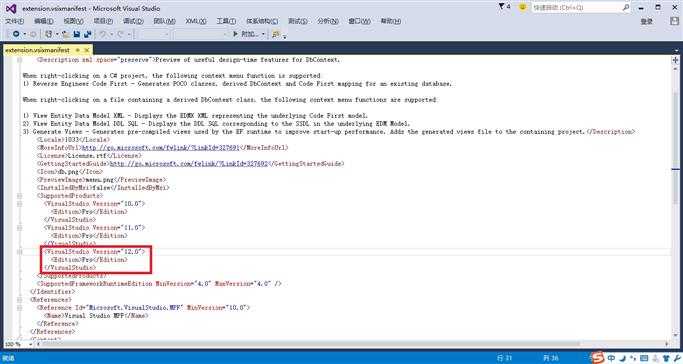The width and height of the screenshot is (683, 364).
Task: Click the feedback smiley icon
Action: [x=523, y=7]
